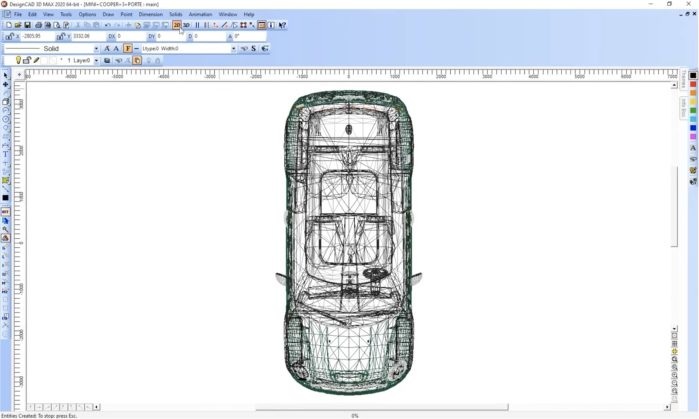Expand the Ltype0 Width:0 dropdown
Screen dimensions: 699x419
point(233,48)
